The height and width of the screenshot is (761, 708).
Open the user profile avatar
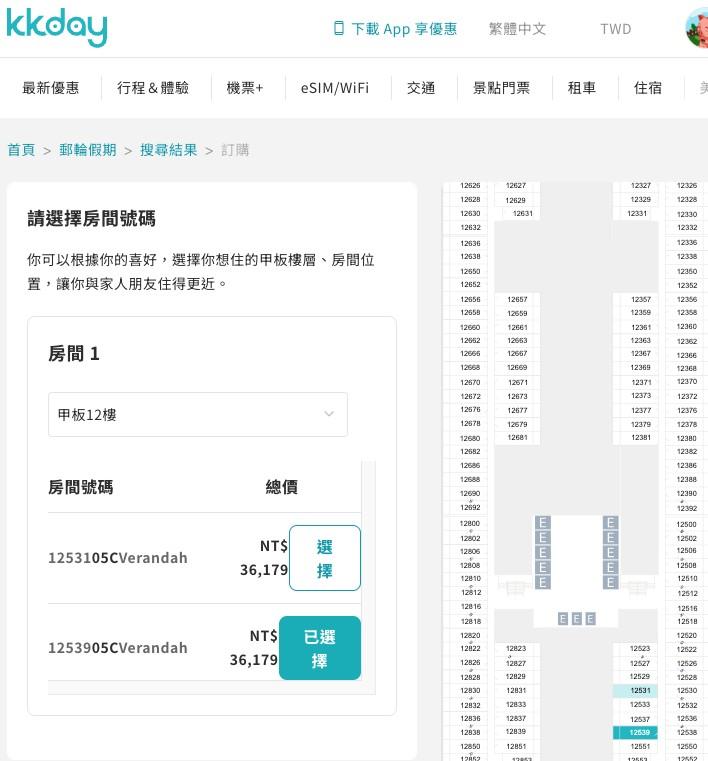[x=697, y=28]
